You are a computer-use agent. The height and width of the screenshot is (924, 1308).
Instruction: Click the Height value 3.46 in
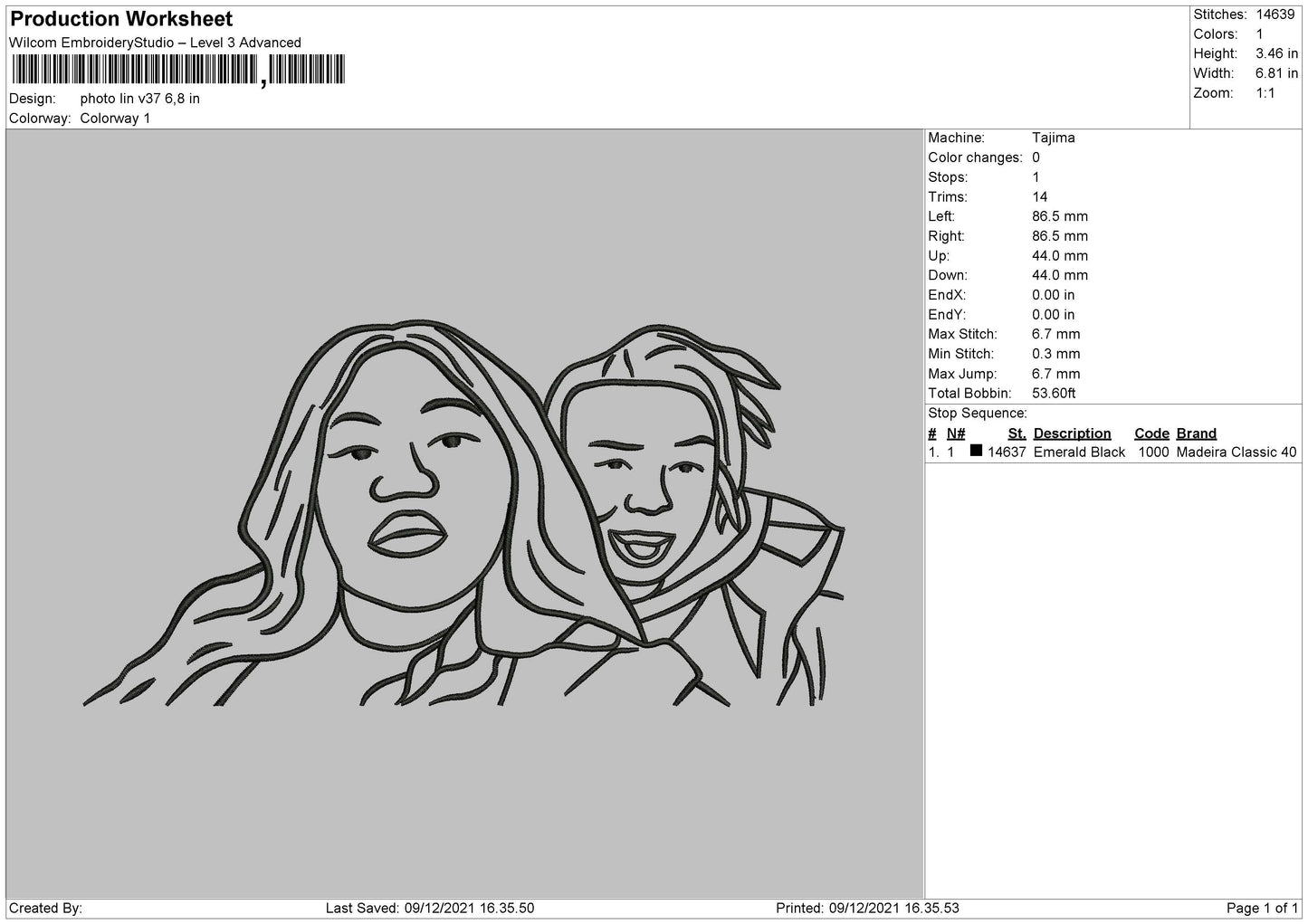(x=1276, y=54)
